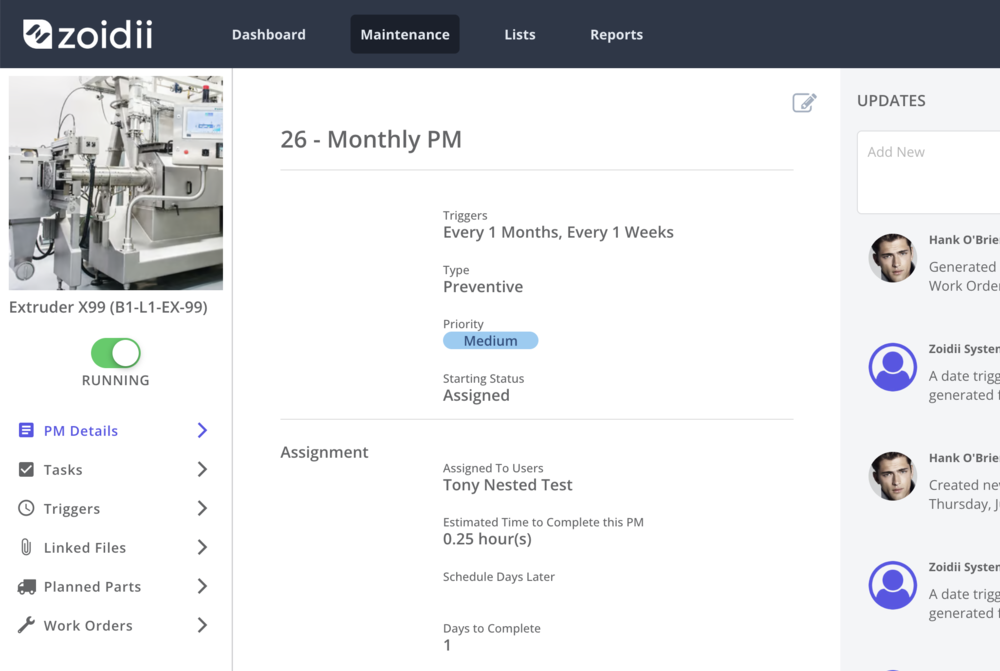The height and width of the screenshot is (671, 1000).
Task: Select the Maintenance tab
Action: pos(405,34)
